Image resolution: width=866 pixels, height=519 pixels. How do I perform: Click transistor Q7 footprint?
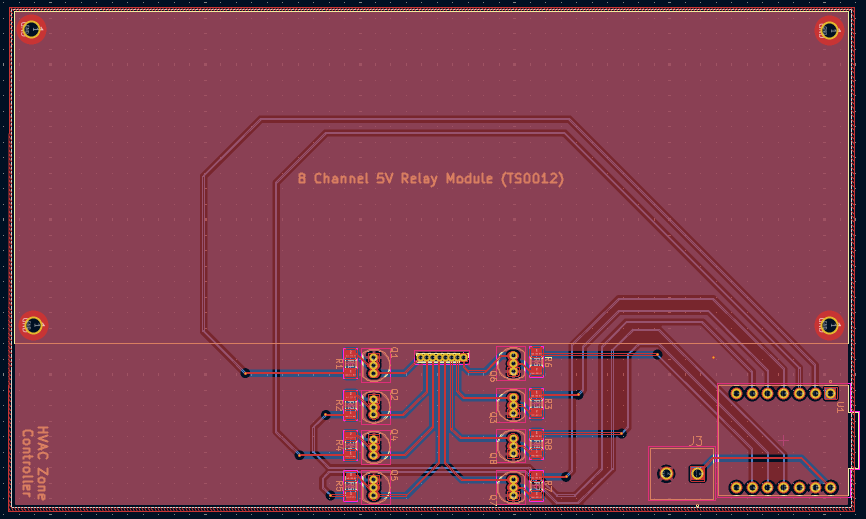click(x=511, y=486)
